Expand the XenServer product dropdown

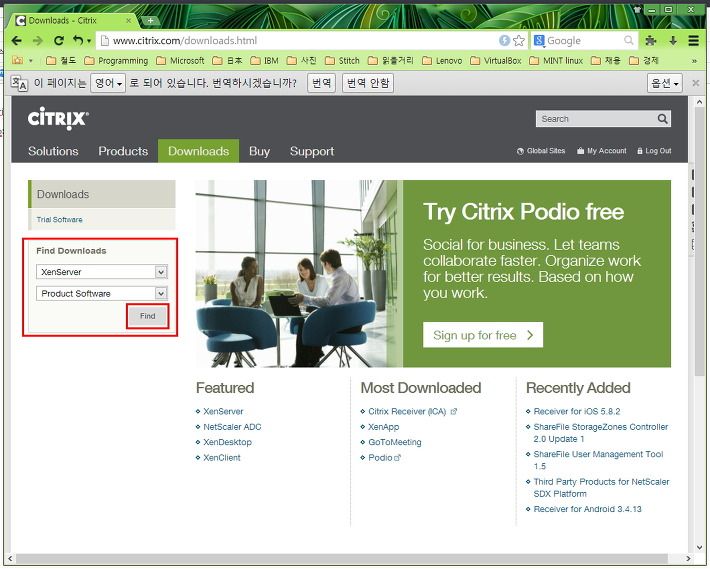click(161, 272)
